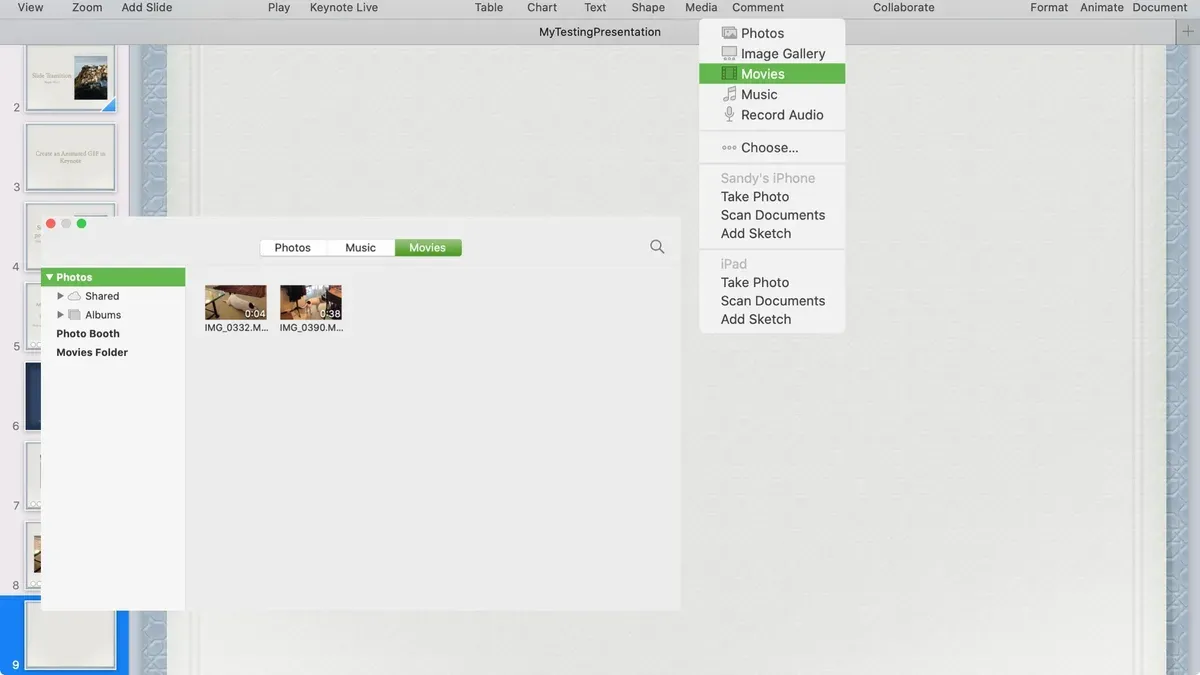Select Record Audio menu entry
Viewport: 1200px width, 675px height.
772,115
